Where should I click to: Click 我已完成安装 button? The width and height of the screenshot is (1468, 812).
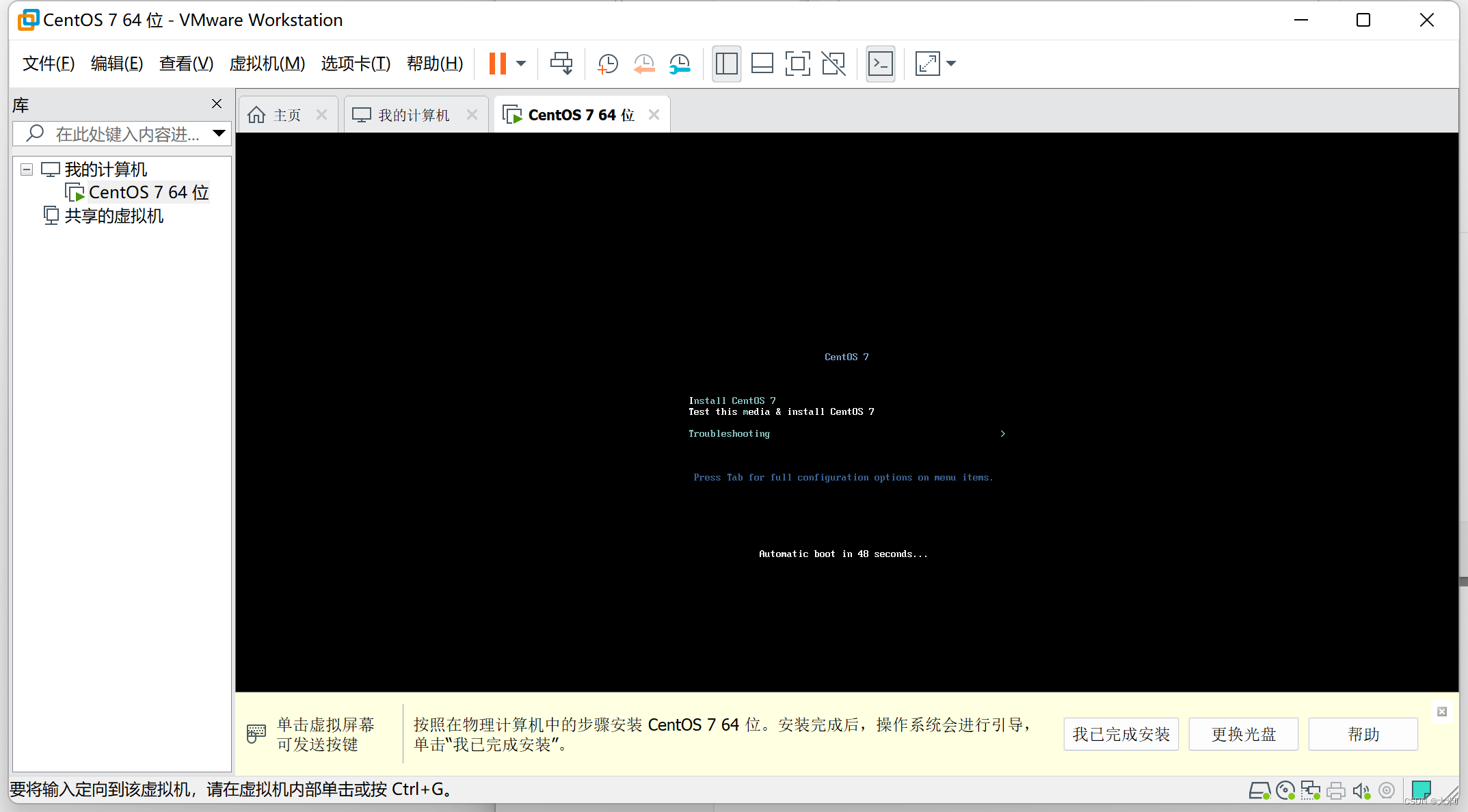point(1121,734)
